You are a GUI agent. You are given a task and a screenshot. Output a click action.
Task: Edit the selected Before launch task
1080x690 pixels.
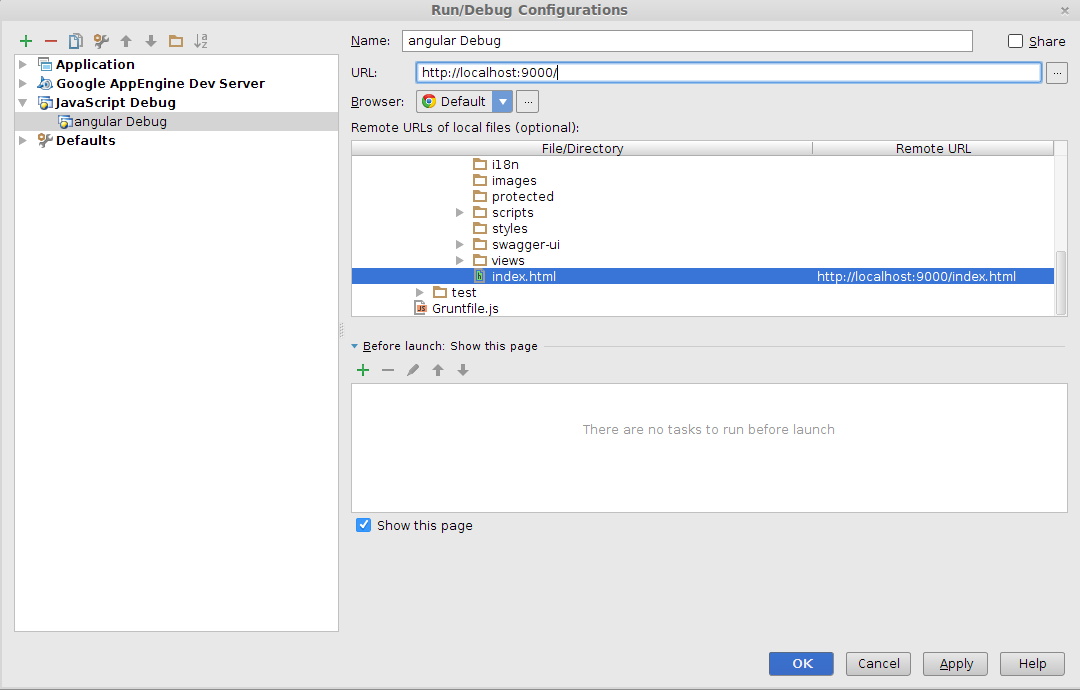pyautogui.click(x=413, y=369)
